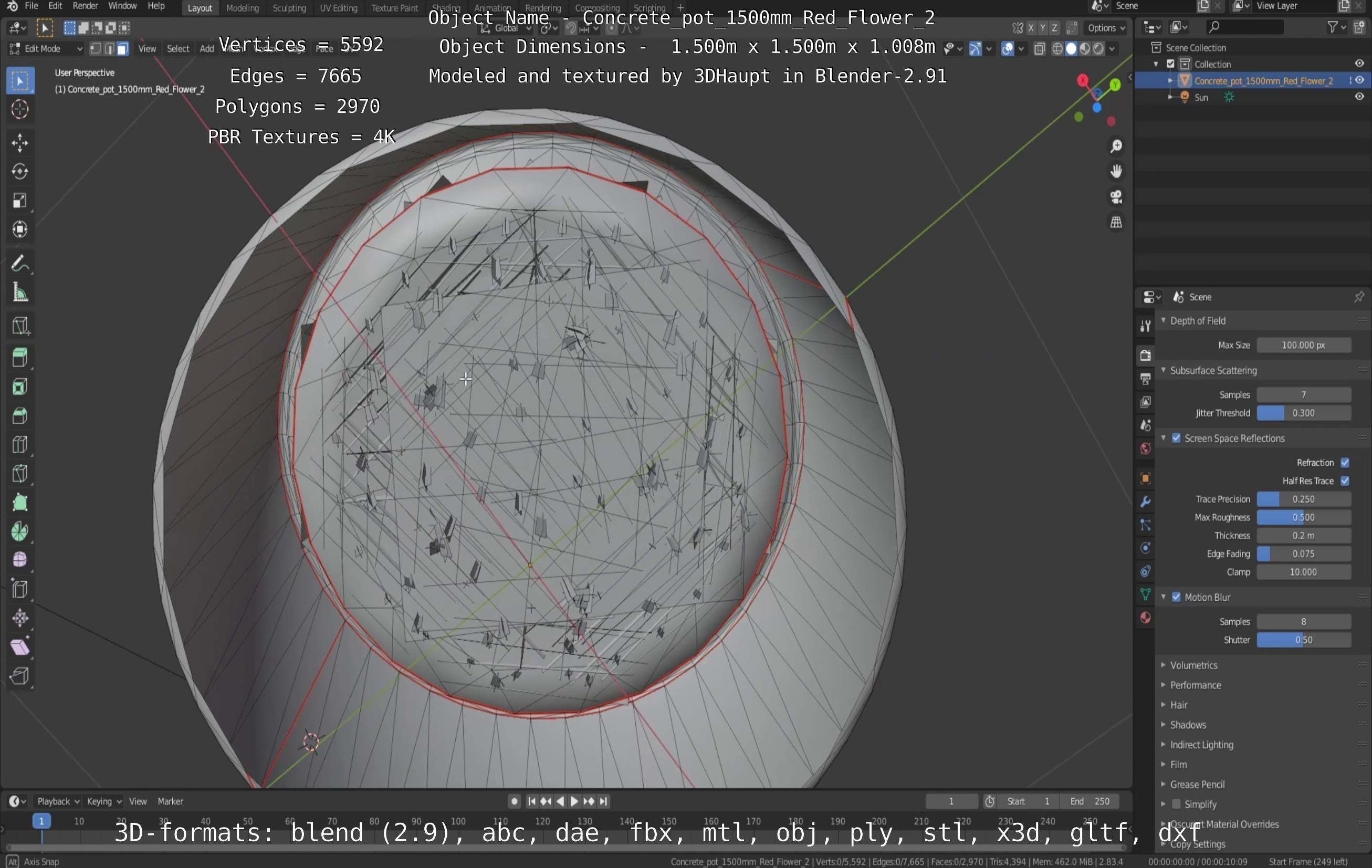Uncheck Screen Space Reflections
Image resolution: width=1372 pixels, height=868 pixels.
click(x=1176, y=438)
